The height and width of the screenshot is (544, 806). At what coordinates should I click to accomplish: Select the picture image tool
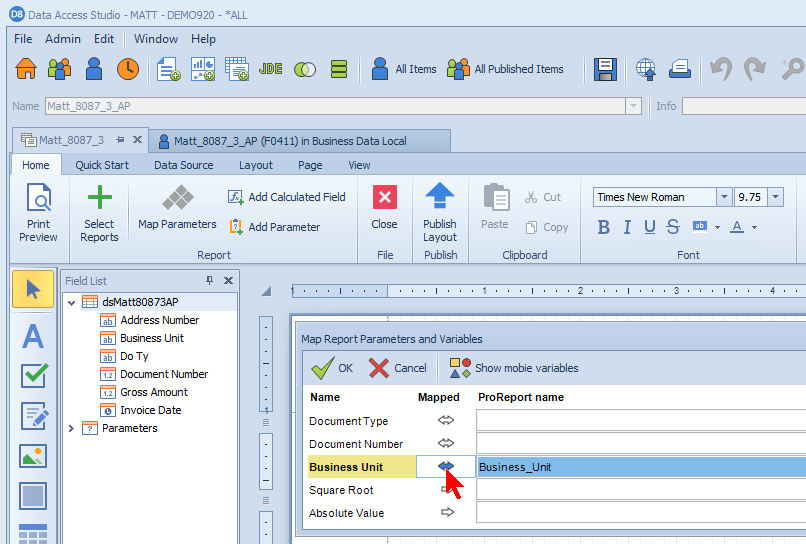pos(33,456)
